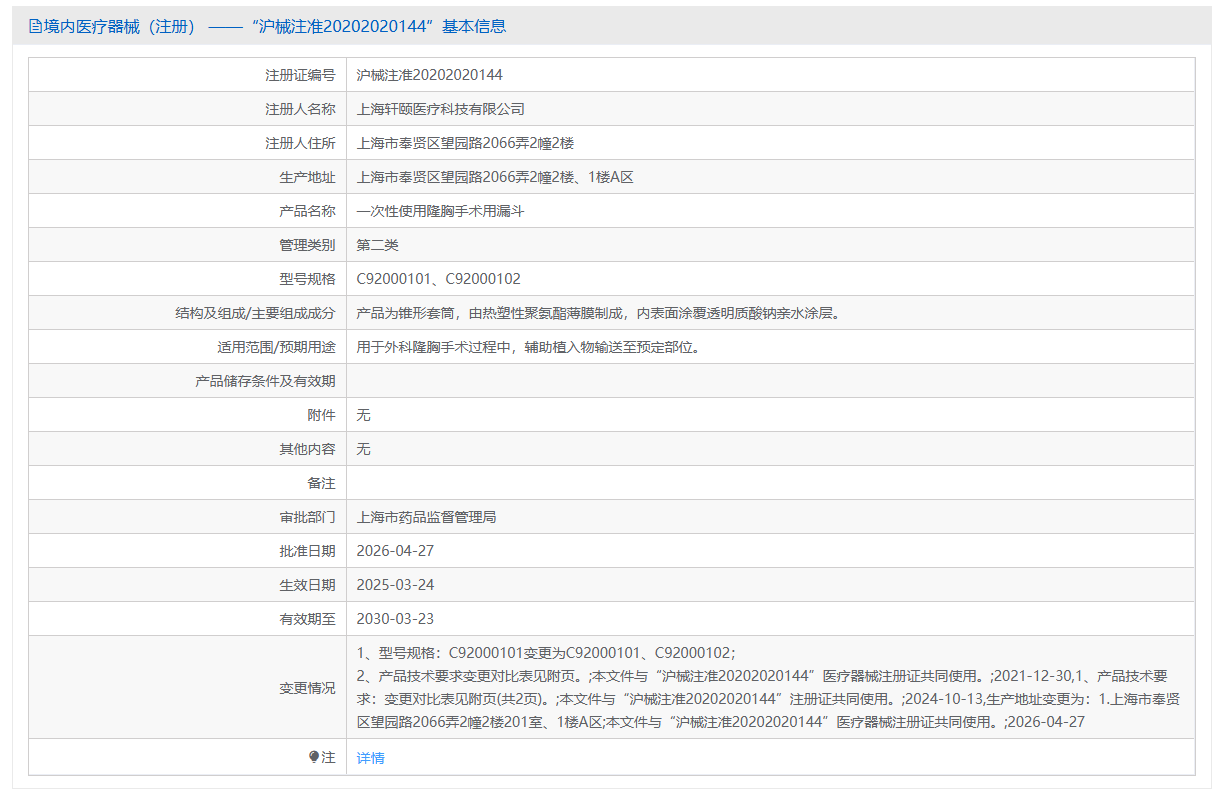Screen dimensions: 1226x799
Task: Click the 附件 label
Action: [x=321, y=415]
